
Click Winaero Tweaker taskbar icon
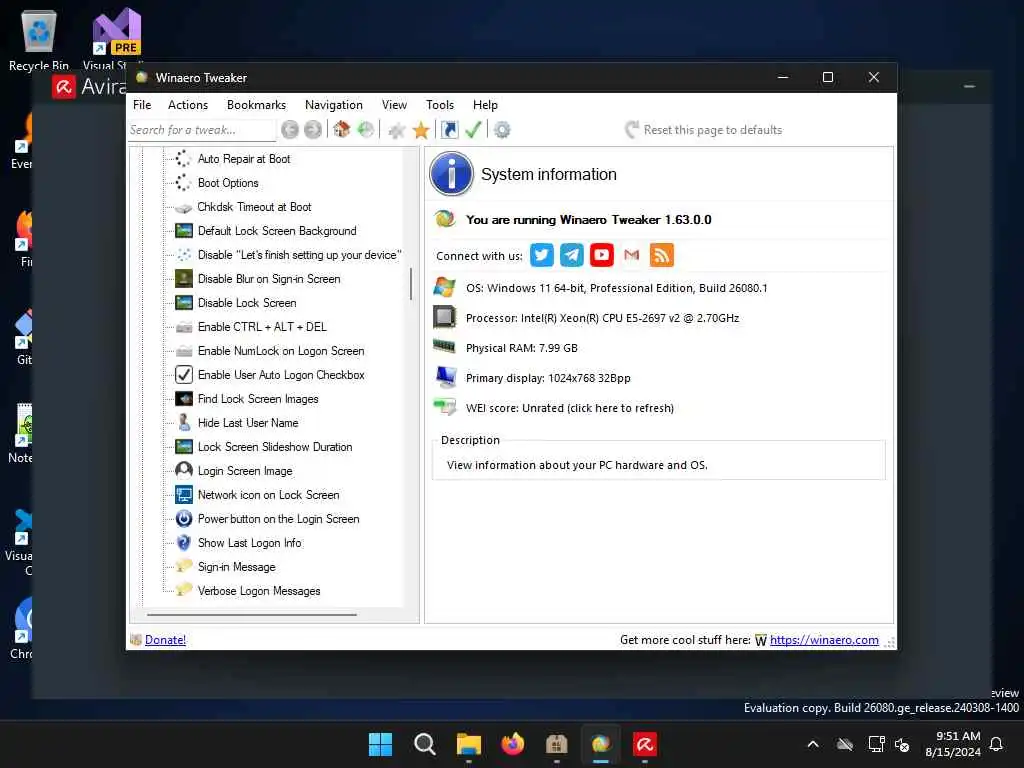point(601,744)
